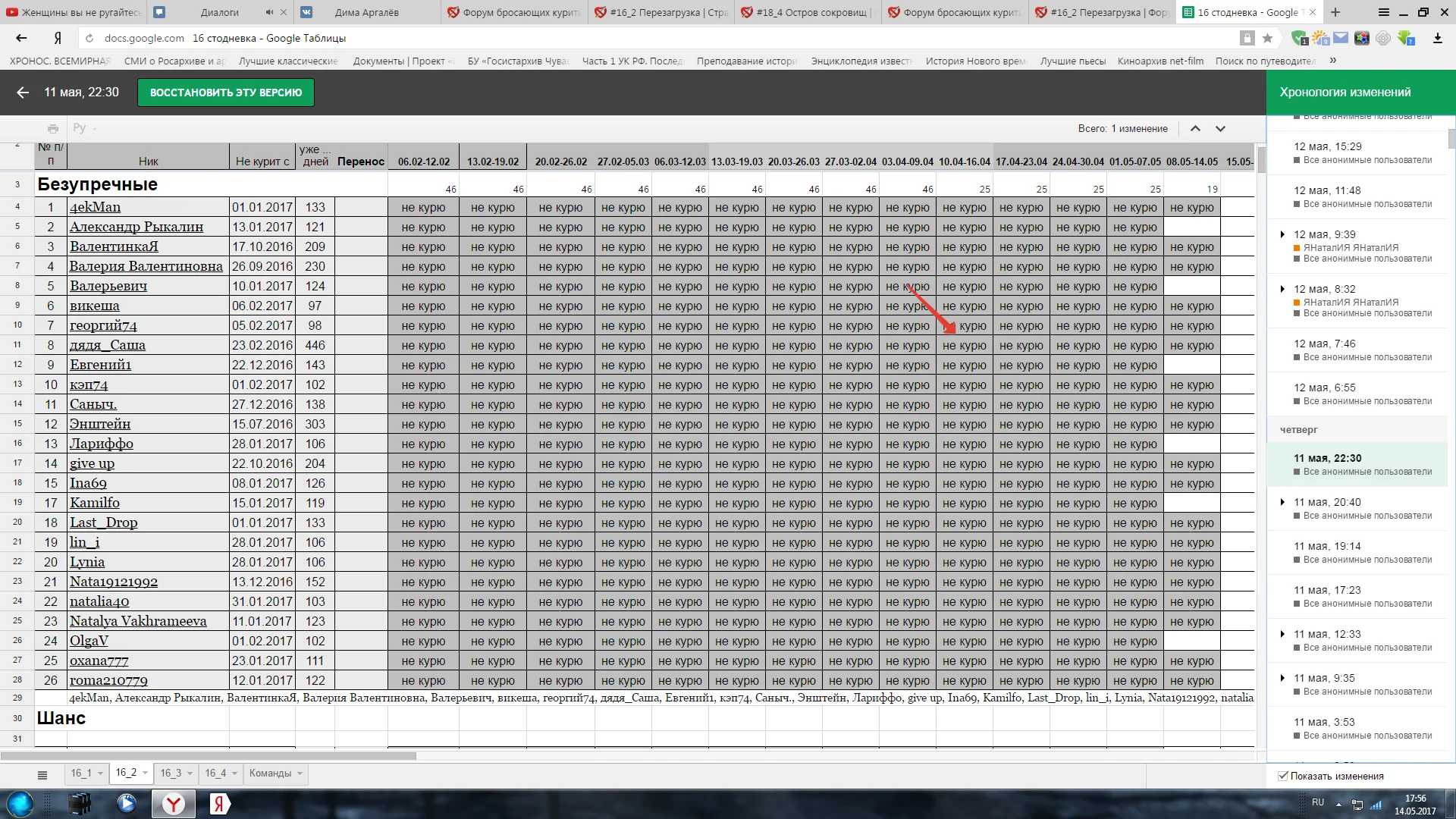Bookmark page with the star icon
The width and height of the screenshot is (1456, 819).
click(x=1267, y=38)
